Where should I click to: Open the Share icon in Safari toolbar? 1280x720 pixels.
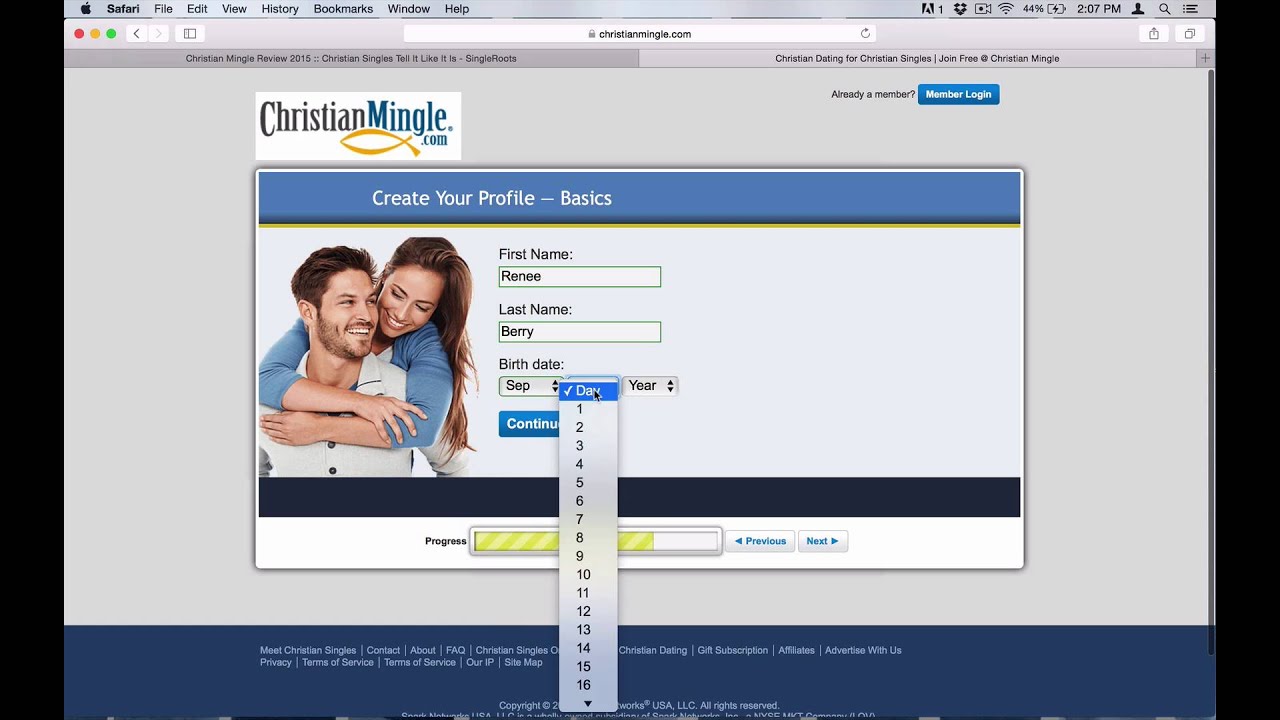click(x=1154, y=34)
